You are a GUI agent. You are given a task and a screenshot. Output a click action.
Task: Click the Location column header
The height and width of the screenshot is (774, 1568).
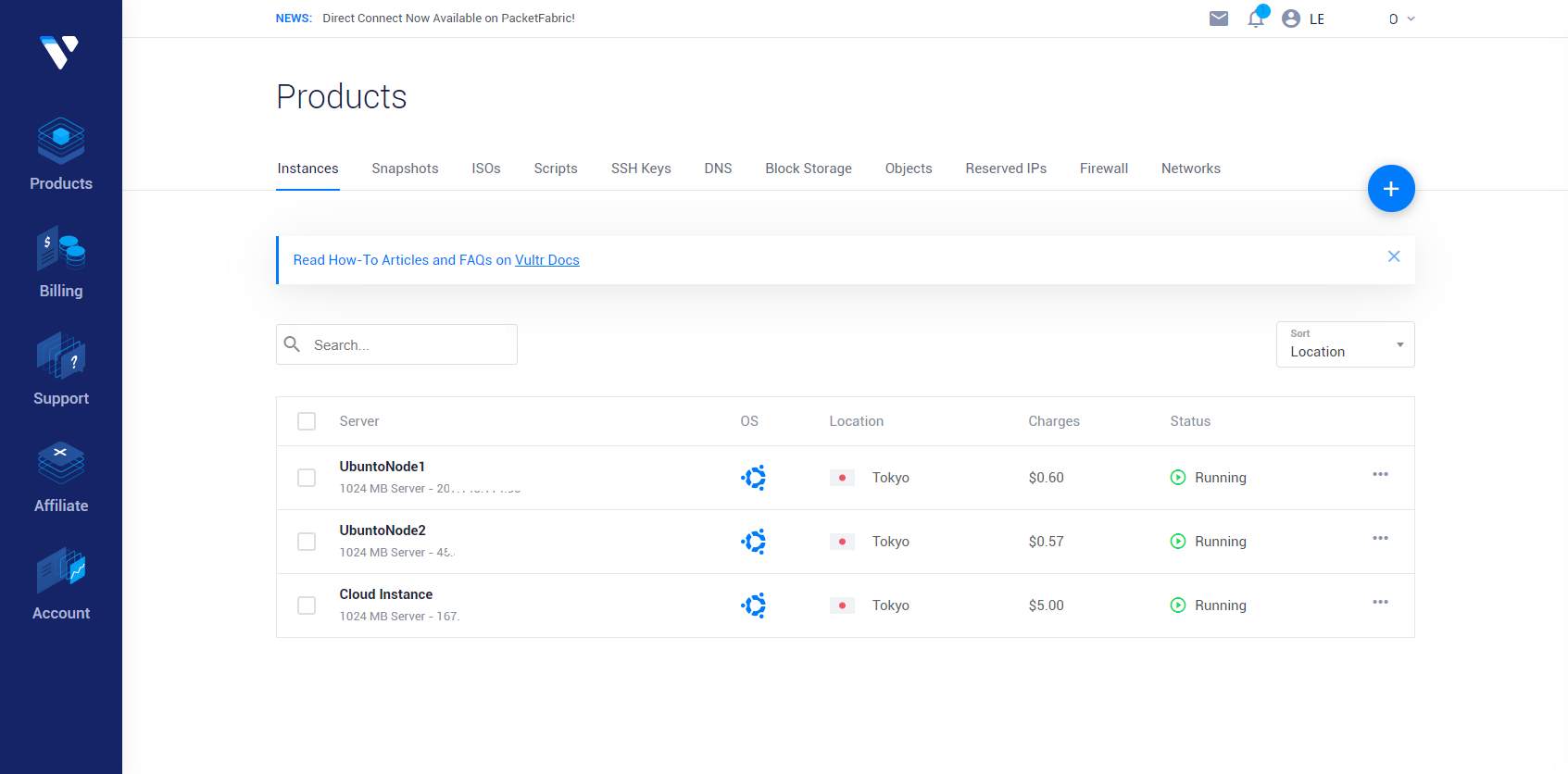857,421
